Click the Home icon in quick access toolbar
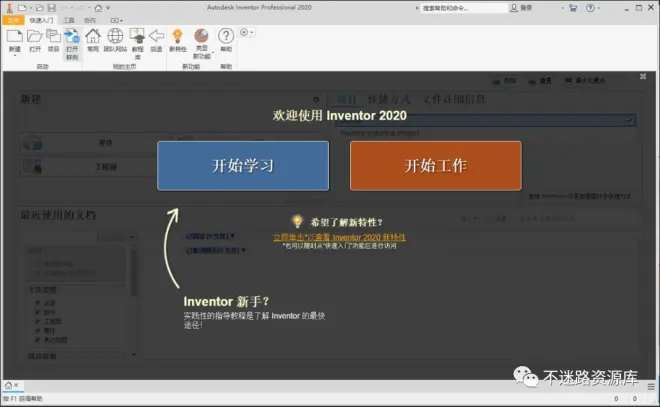This screenshot has height=407, width=660. coord(98,8)
